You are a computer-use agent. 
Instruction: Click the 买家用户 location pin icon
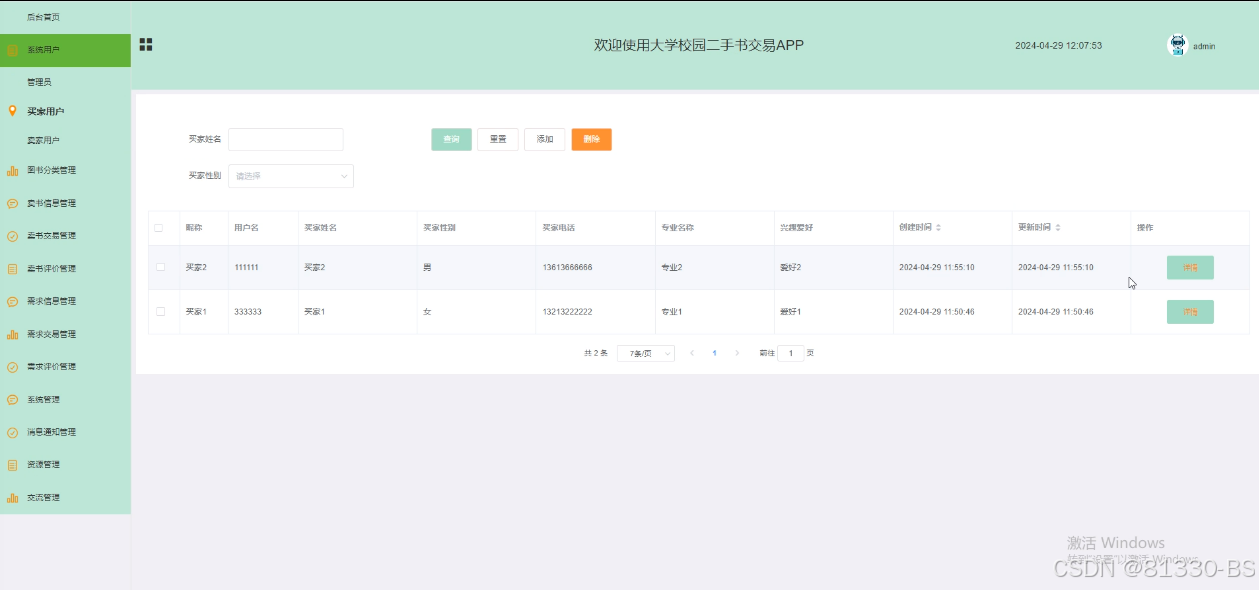(x=12, y=111)
